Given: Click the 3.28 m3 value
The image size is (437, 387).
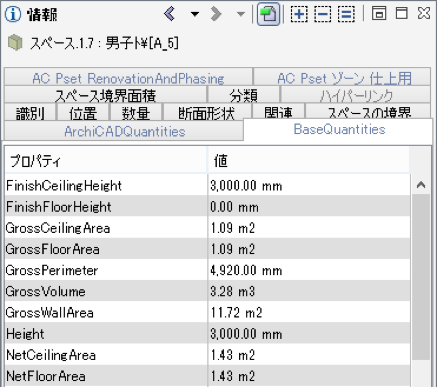Looking at the screenshot, I should [232, 291].
